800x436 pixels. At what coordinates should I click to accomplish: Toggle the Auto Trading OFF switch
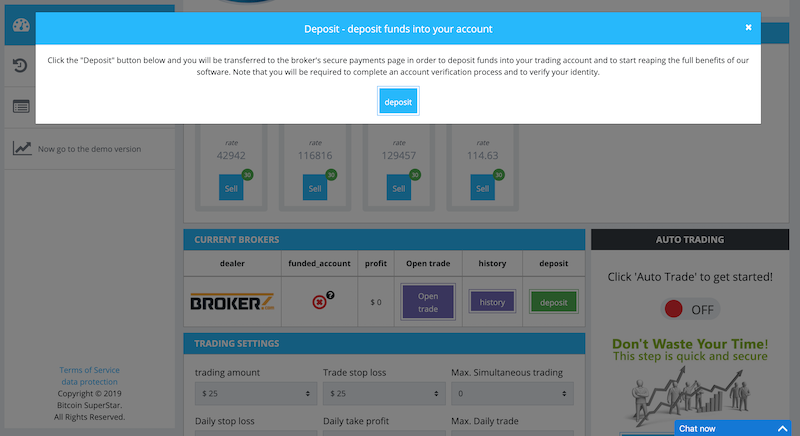coord(689,309)
